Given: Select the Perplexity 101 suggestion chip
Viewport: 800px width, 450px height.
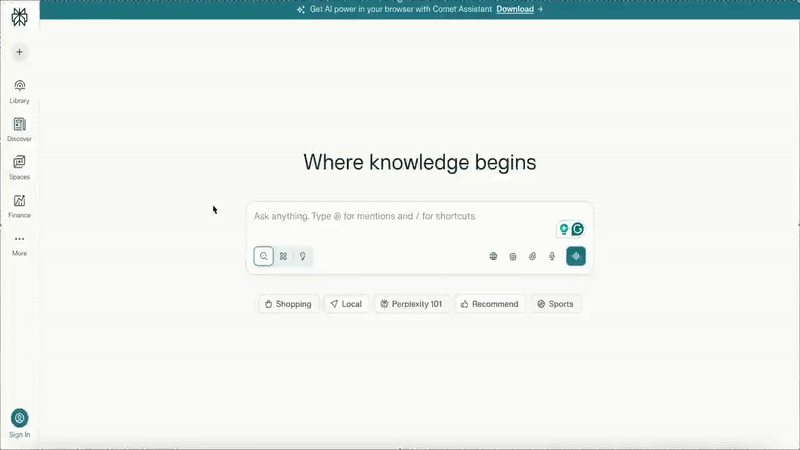Looking at the screenshot, I should click(x=411, y=304).
